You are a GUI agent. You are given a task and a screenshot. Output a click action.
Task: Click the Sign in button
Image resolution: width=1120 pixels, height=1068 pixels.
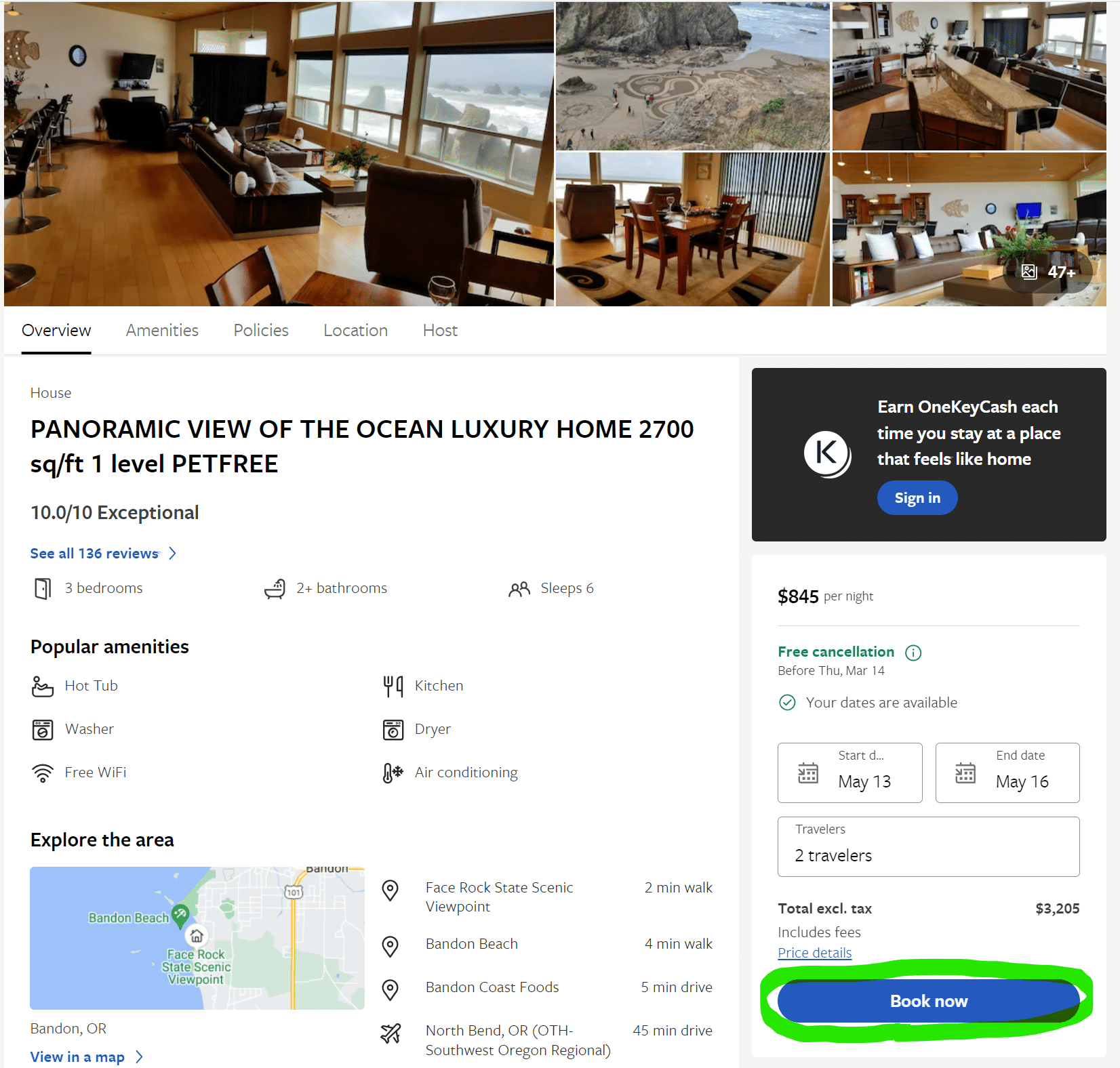[x=917, y=498]
